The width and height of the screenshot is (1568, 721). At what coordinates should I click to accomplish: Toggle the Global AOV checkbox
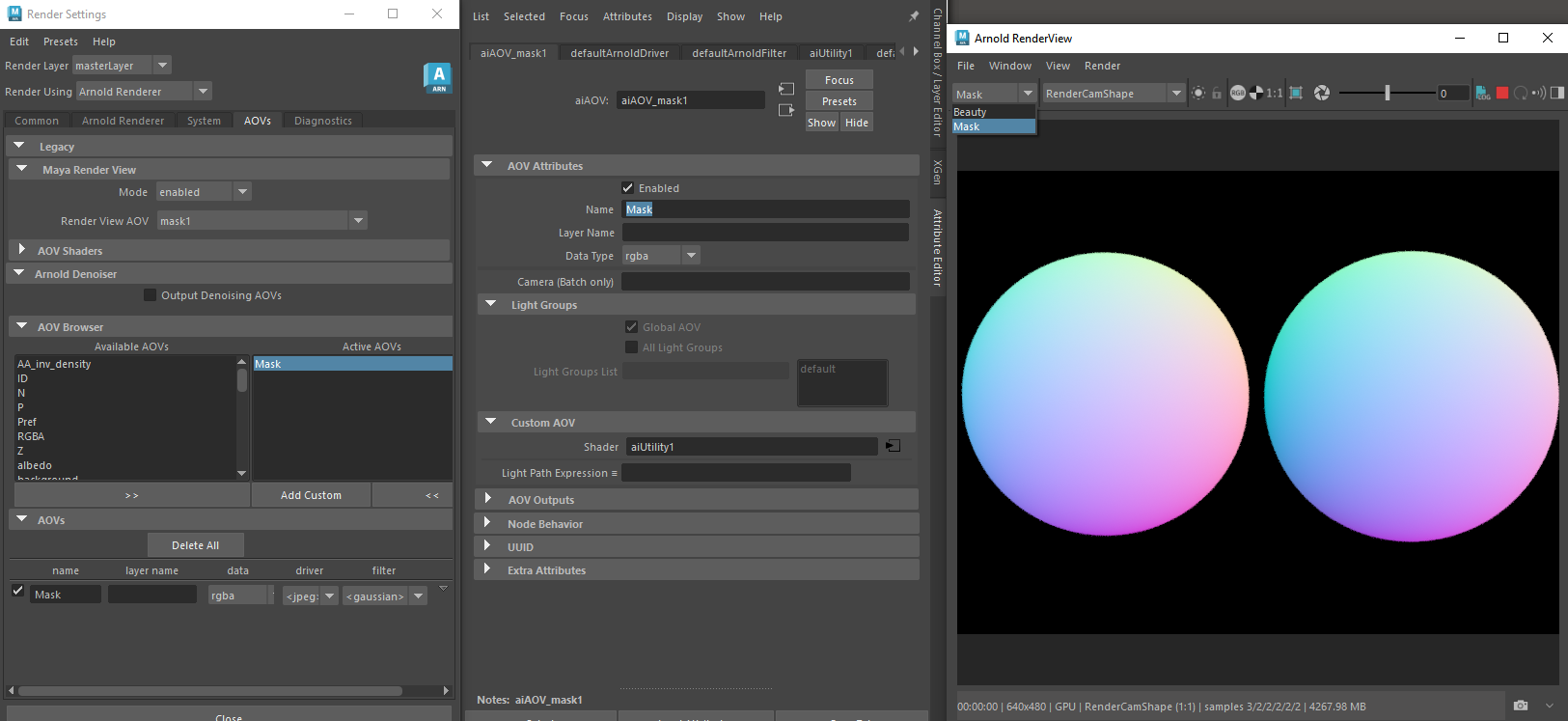click(x=631, y=327)
